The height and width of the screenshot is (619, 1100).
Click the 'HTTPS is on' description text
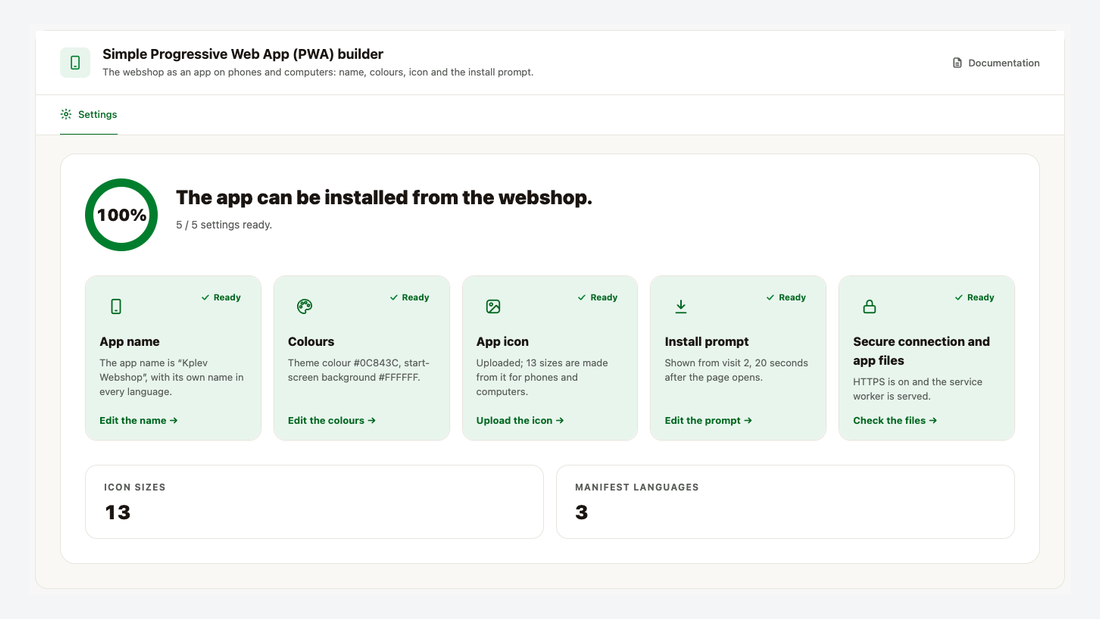pos(918,389)
